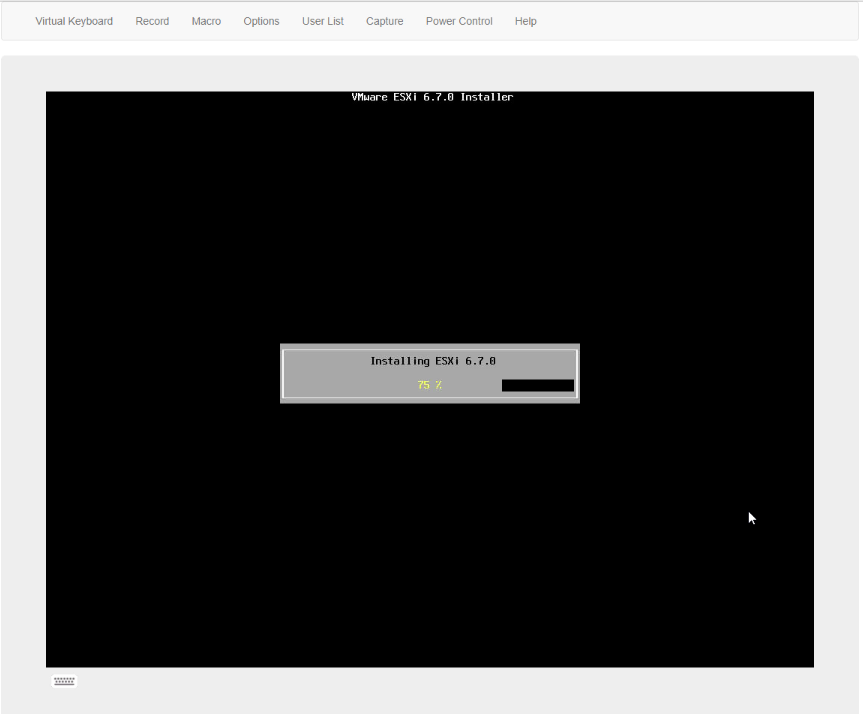Open the Help menu
This screenshot has height=714, width=863.
(526, 21)
